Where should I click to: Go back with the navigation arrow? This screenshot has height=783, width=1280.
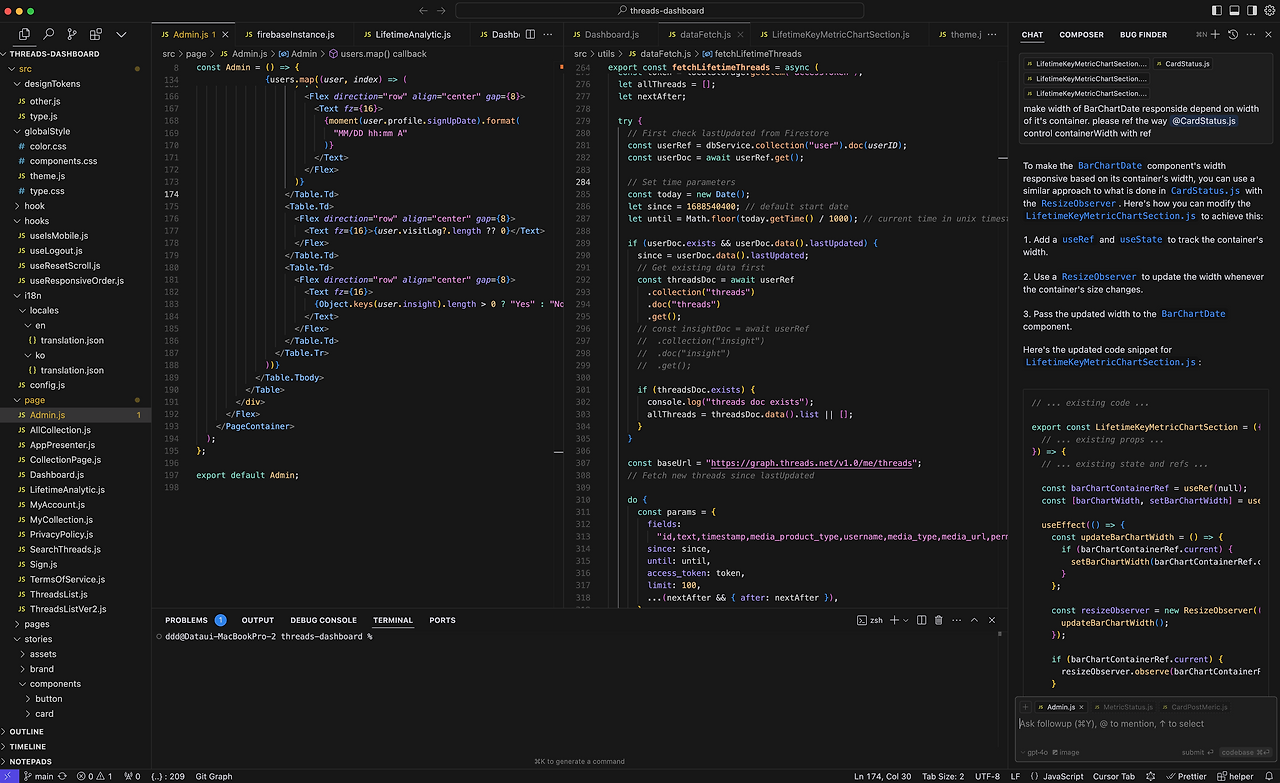(x=424, y=10)
